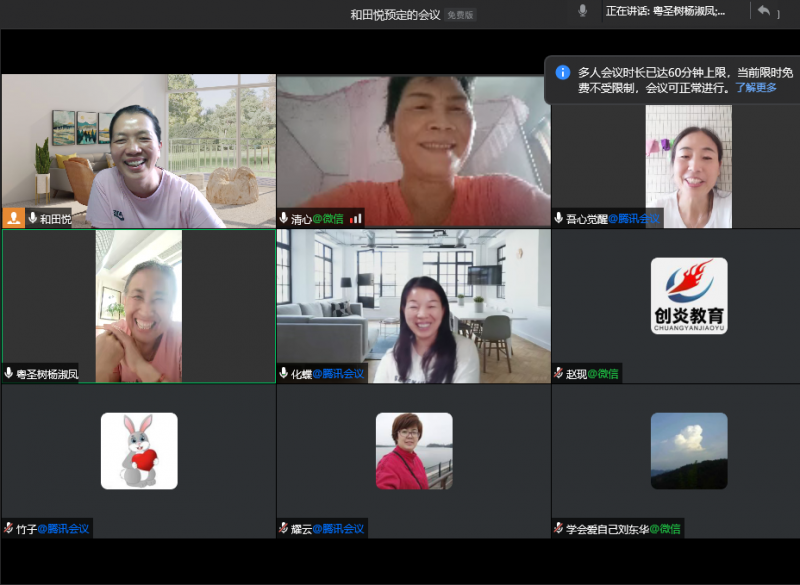Click the orange host icon beside 和田悦
The width and height of the screenshot is (800, 585).
tap(13, 218)
